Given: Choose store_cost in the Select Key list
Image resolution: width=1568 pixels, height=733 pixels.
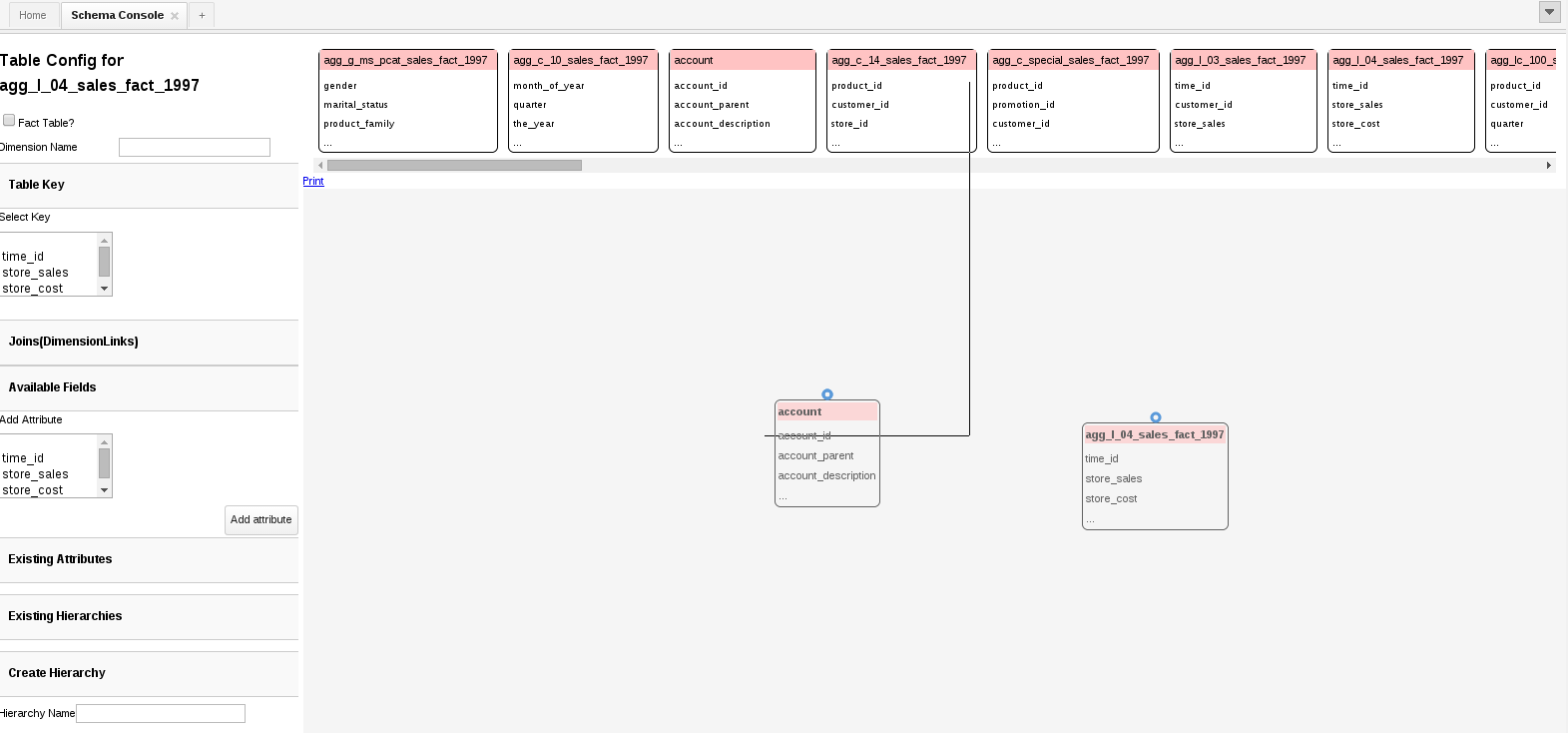Looking at the screenshot, I should 49,289.
